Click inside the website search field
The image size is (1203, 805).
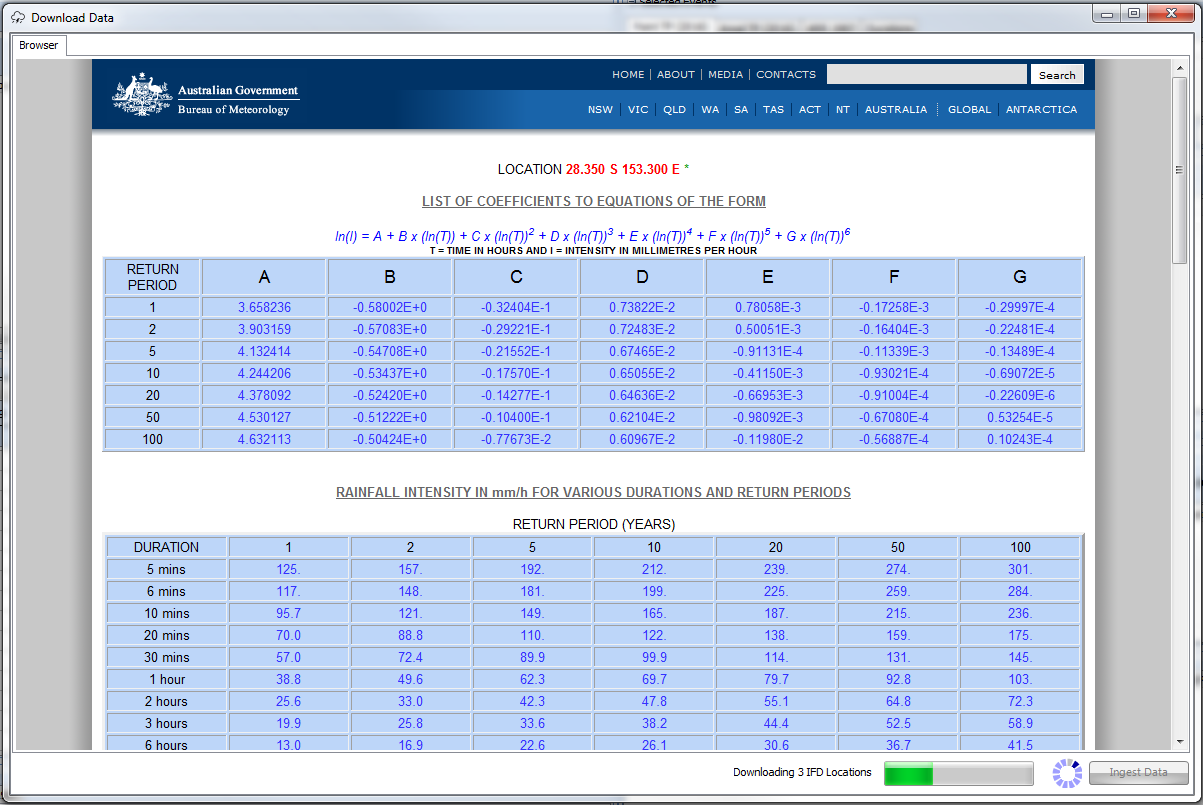coord(926,75)
